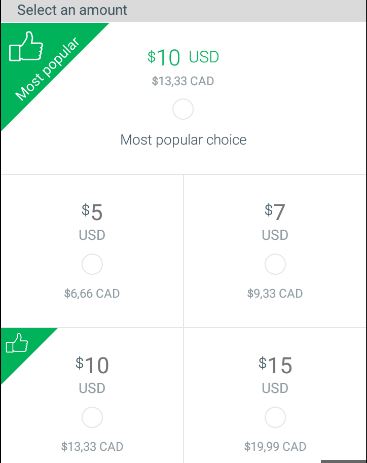Click the 'Select an amount' header
This screenshot has height=463, width=367.
[x=72, y=10]
